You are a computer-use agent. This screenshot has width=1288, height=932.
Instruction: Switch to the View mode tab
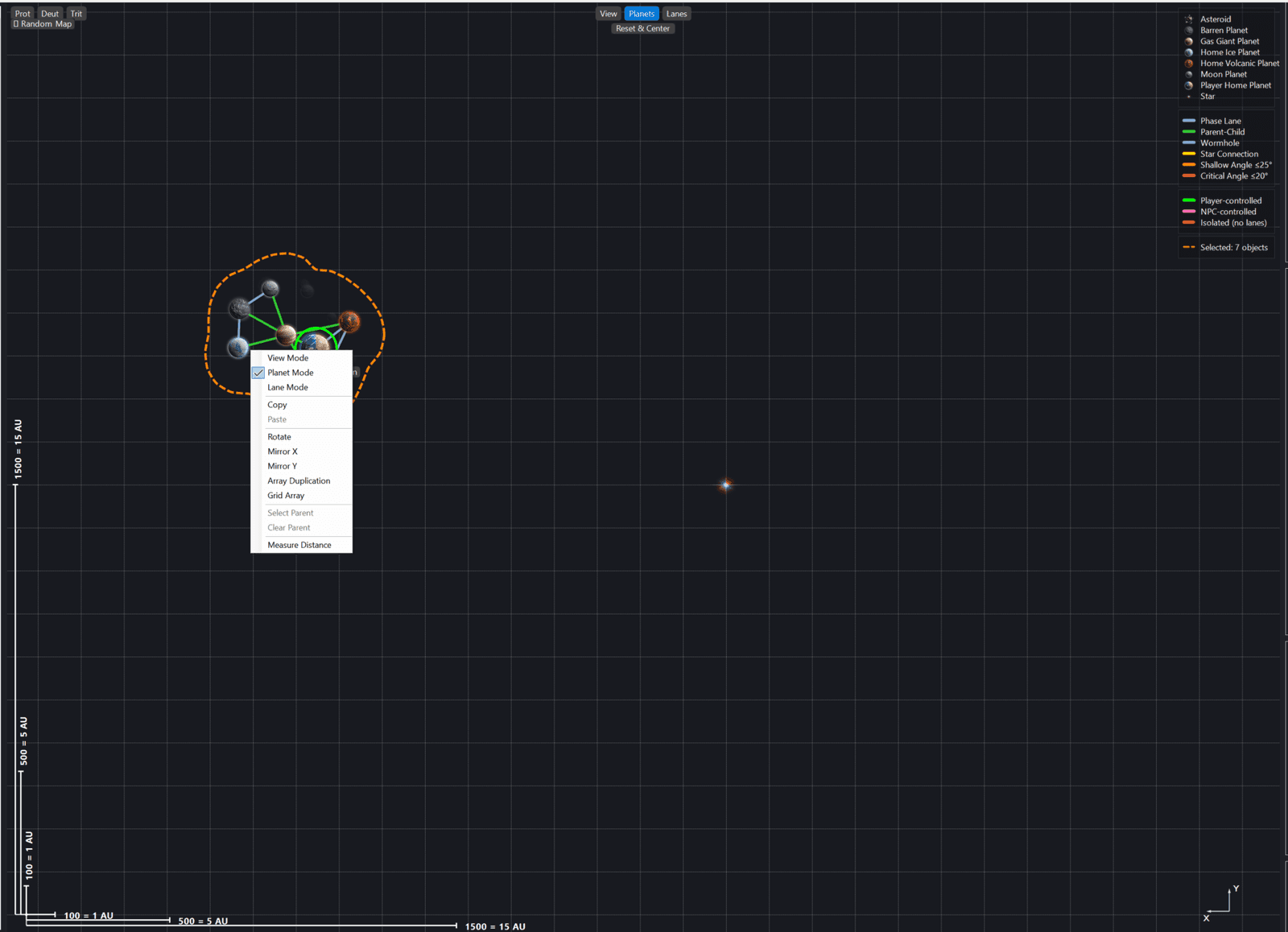(x=609, y=14)
